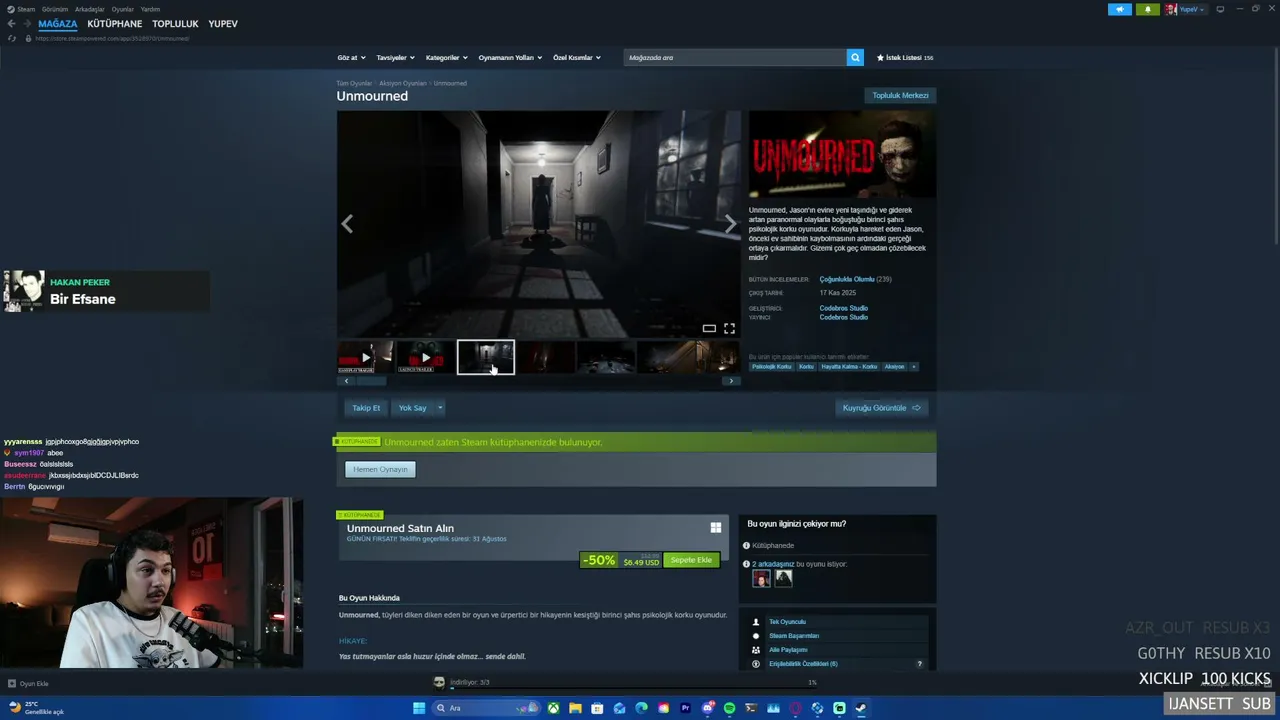Image resolution: width=1280 pixels, height=720 pixels.
Task: Expand the Oynamanın Yolları dropdown
Action: pyautogui.click(x=510, y=58)
